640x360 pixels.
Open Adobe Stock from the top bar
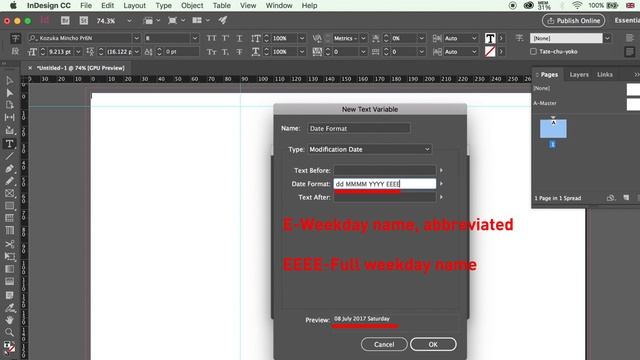84,20
